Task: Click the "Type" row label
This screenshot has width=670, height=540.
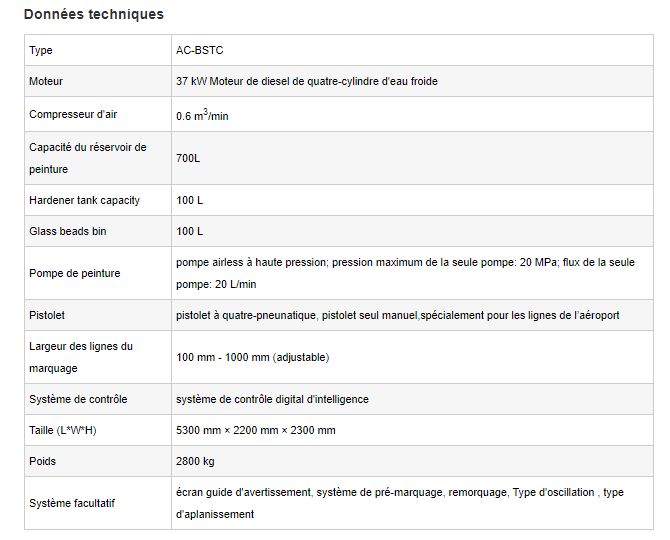Action: click(x=41, y=50)
